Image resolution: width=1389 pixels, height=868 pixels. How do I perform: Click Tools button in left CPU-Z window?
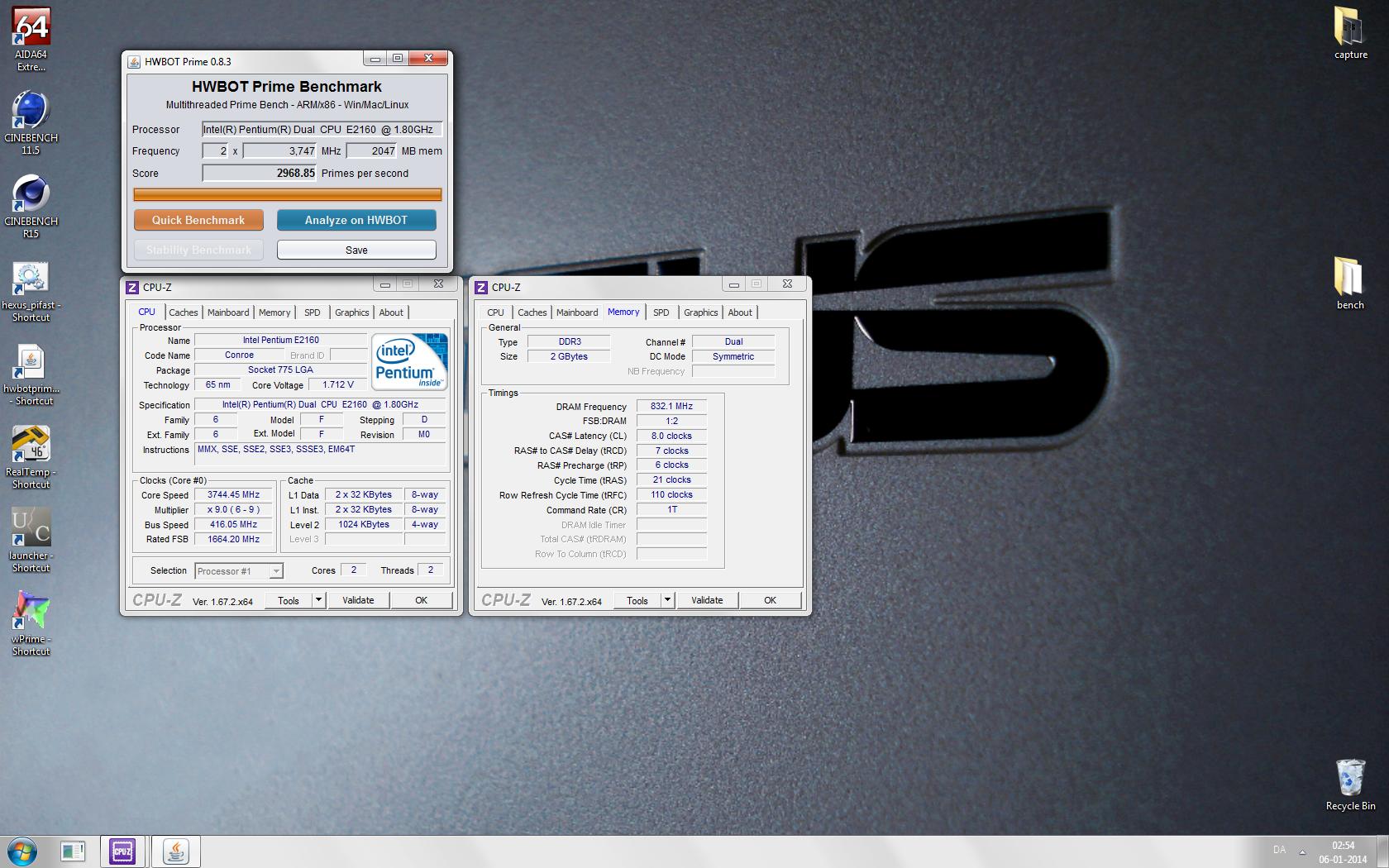point(289,600)
